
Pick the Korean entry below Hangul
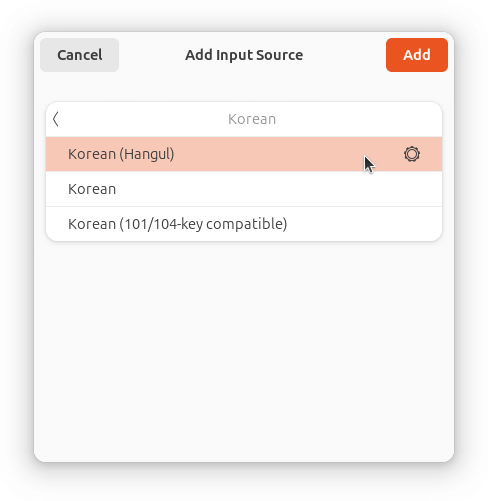(244, 189)
